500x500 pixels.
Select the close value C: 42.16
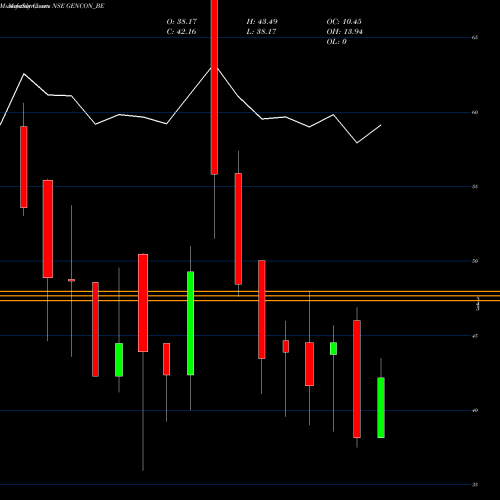pyautogui.click(x=181, y=32)
